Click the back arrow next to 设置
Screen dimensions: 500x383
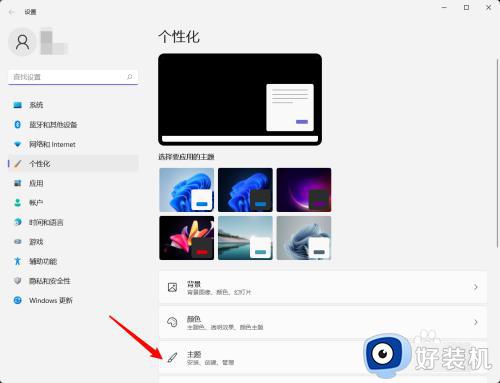click(x=12, y=12)
